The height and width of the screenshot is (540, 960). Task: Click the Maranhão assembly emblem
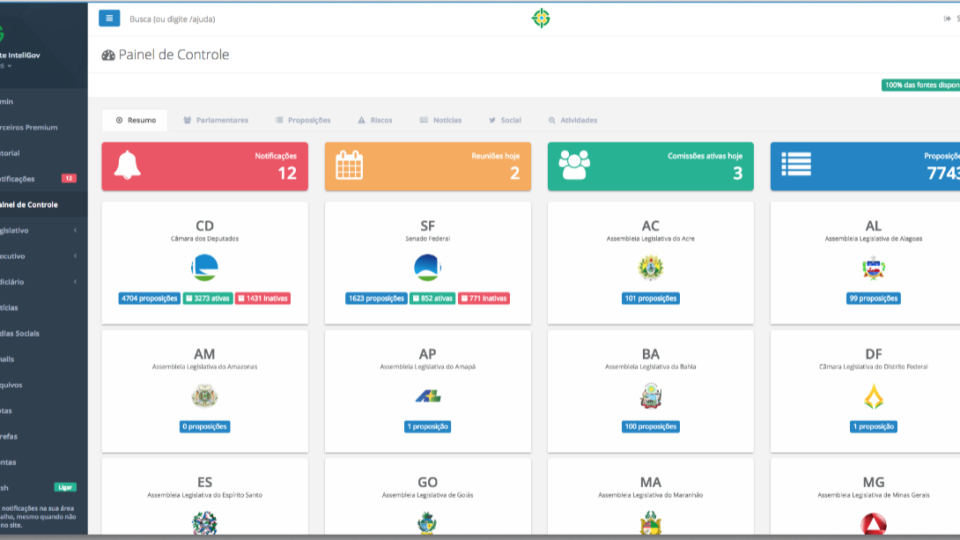coord(650,524)
